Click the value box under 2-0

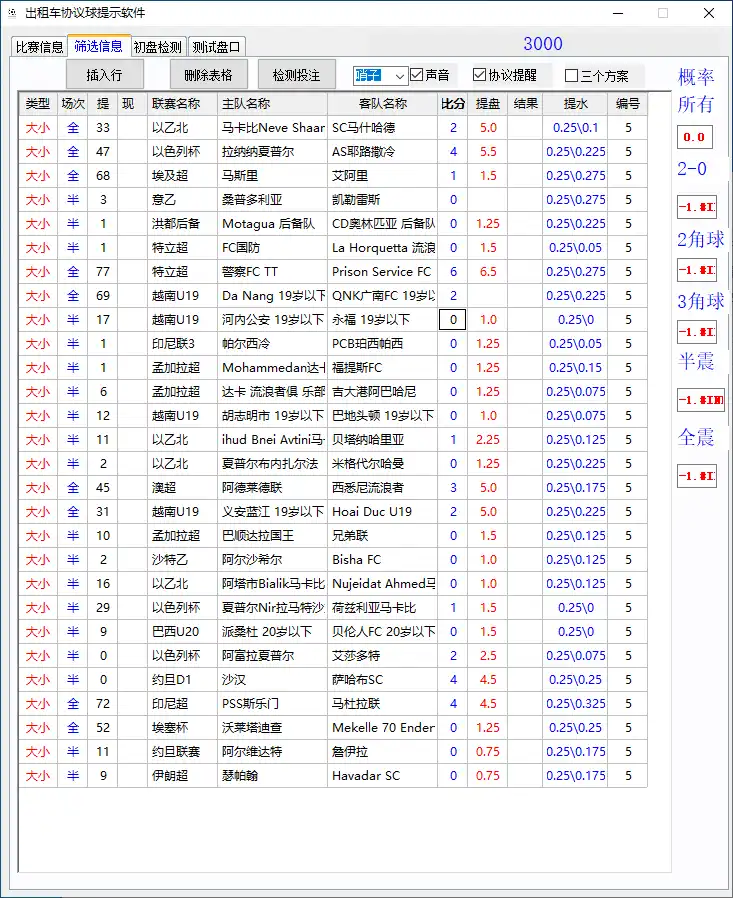(696, 208)
